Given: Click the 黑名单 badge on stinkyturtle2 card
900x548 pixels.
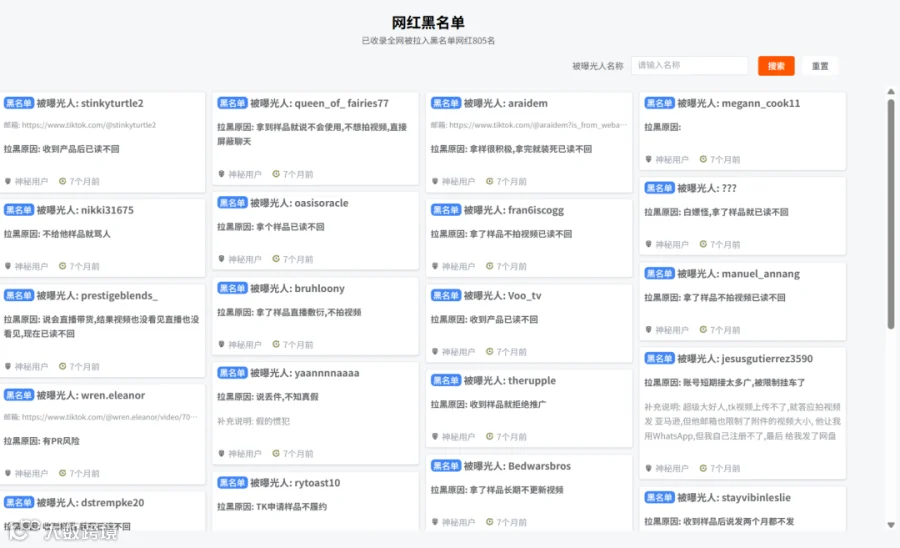Looking at the screenshot, I should click(x=18, y=103).
